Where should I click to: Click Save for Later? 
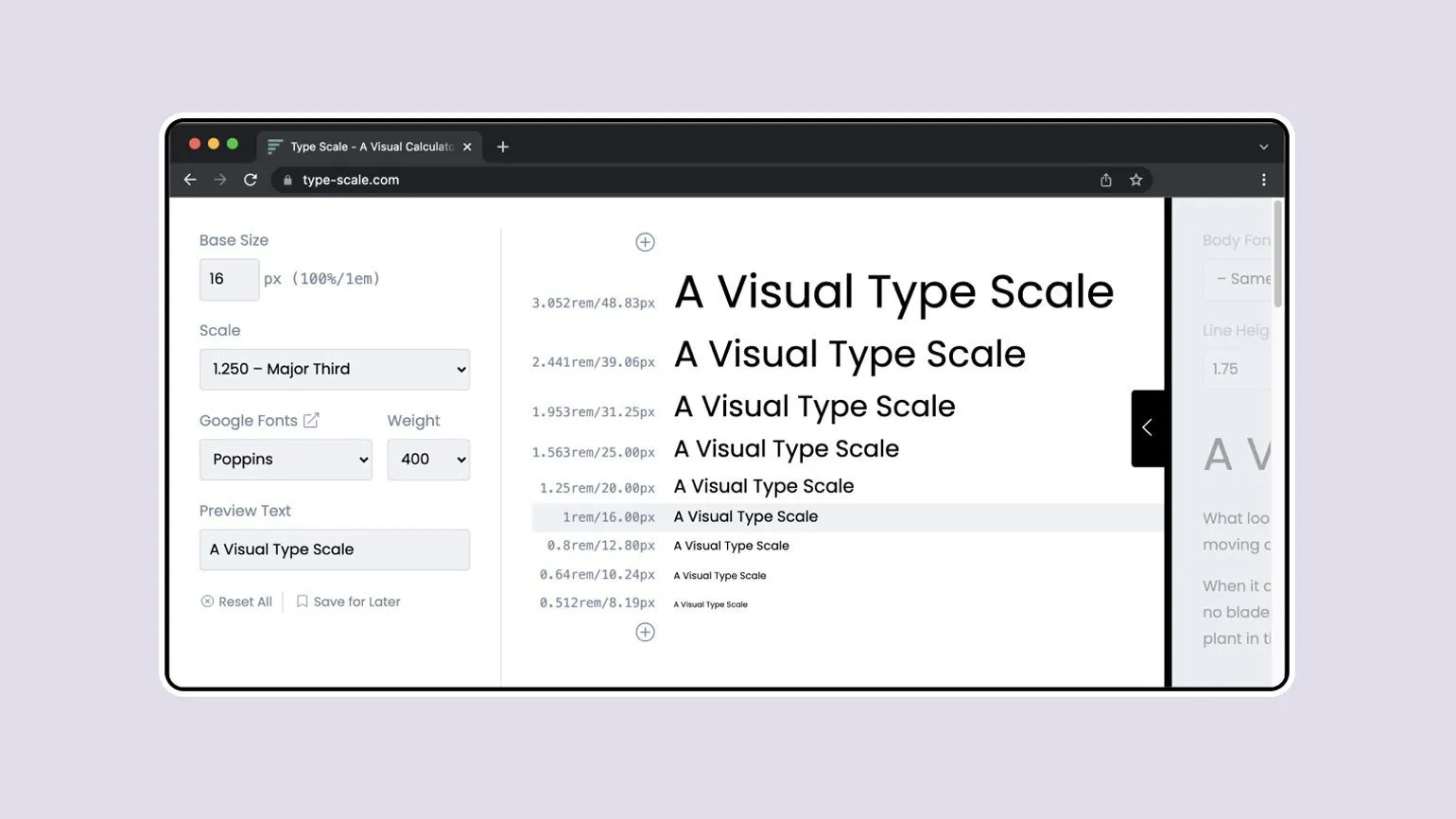(348, 601)
